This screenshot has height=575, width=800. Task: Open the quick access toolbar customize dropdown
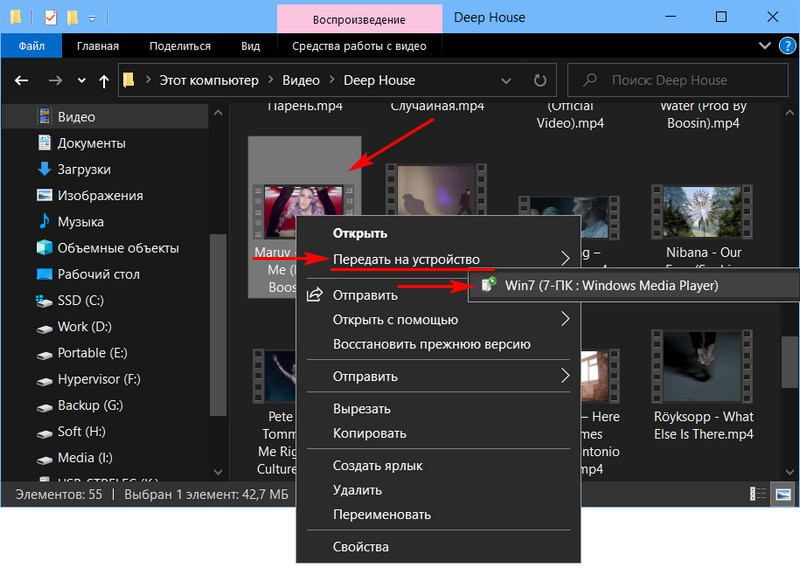pos(92,18)
